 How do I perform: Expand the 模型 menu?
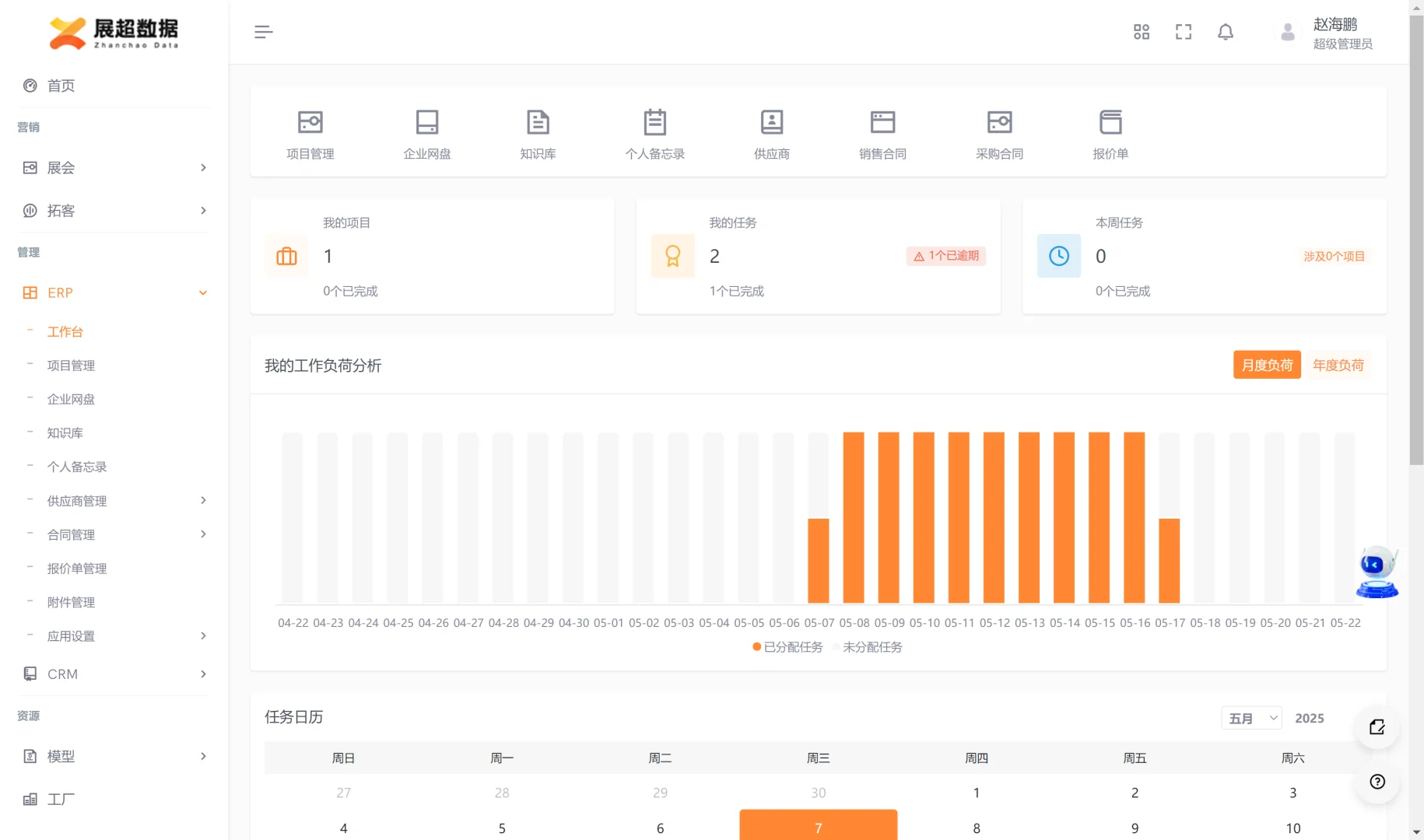[114, 756]
